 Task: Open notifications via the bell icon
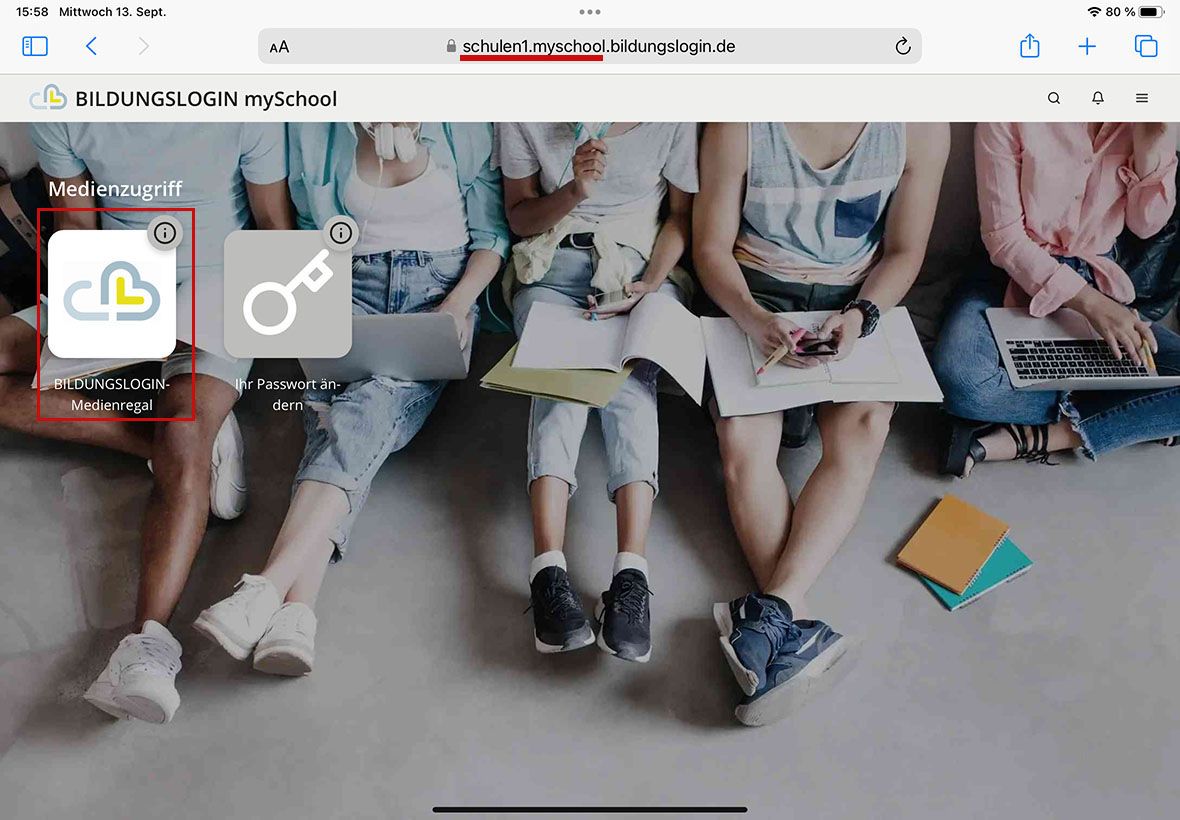tap(1098, 98)
